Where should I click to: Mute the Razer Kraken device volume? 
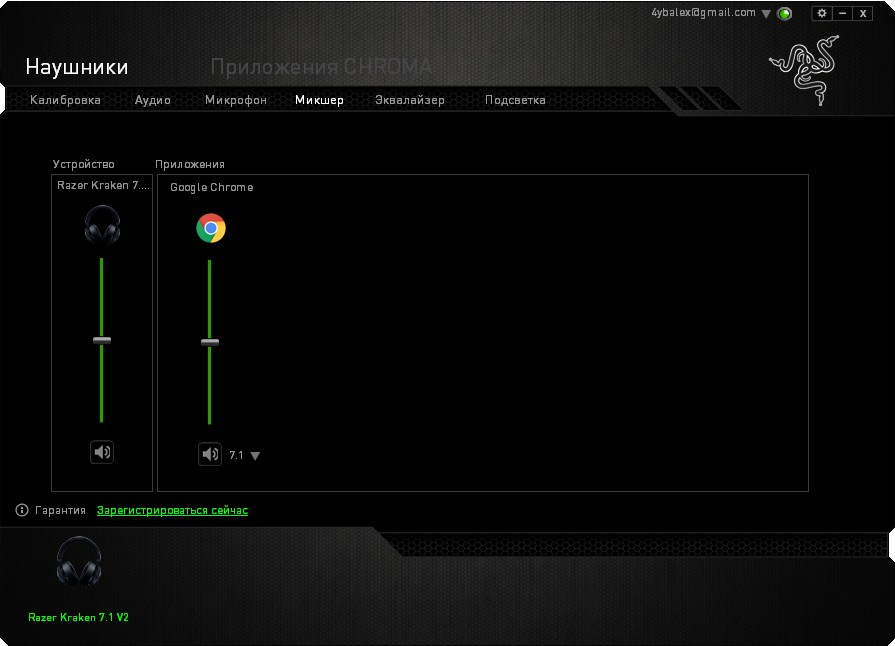coord(102,452)
